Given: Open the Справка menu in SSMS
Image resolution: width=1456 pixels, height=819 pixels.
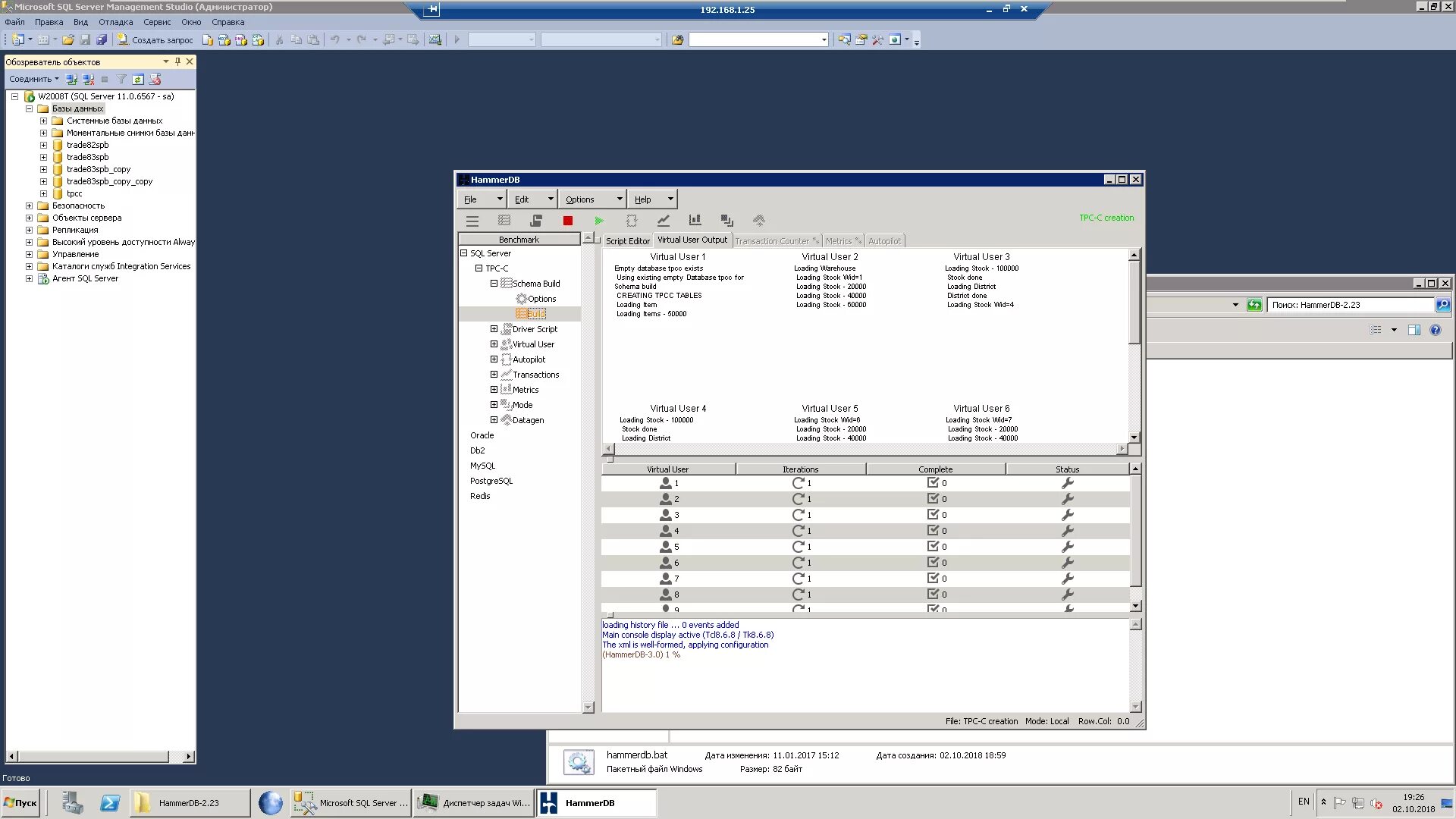Looking at the screenshot, I should click(x=227, y=22).
